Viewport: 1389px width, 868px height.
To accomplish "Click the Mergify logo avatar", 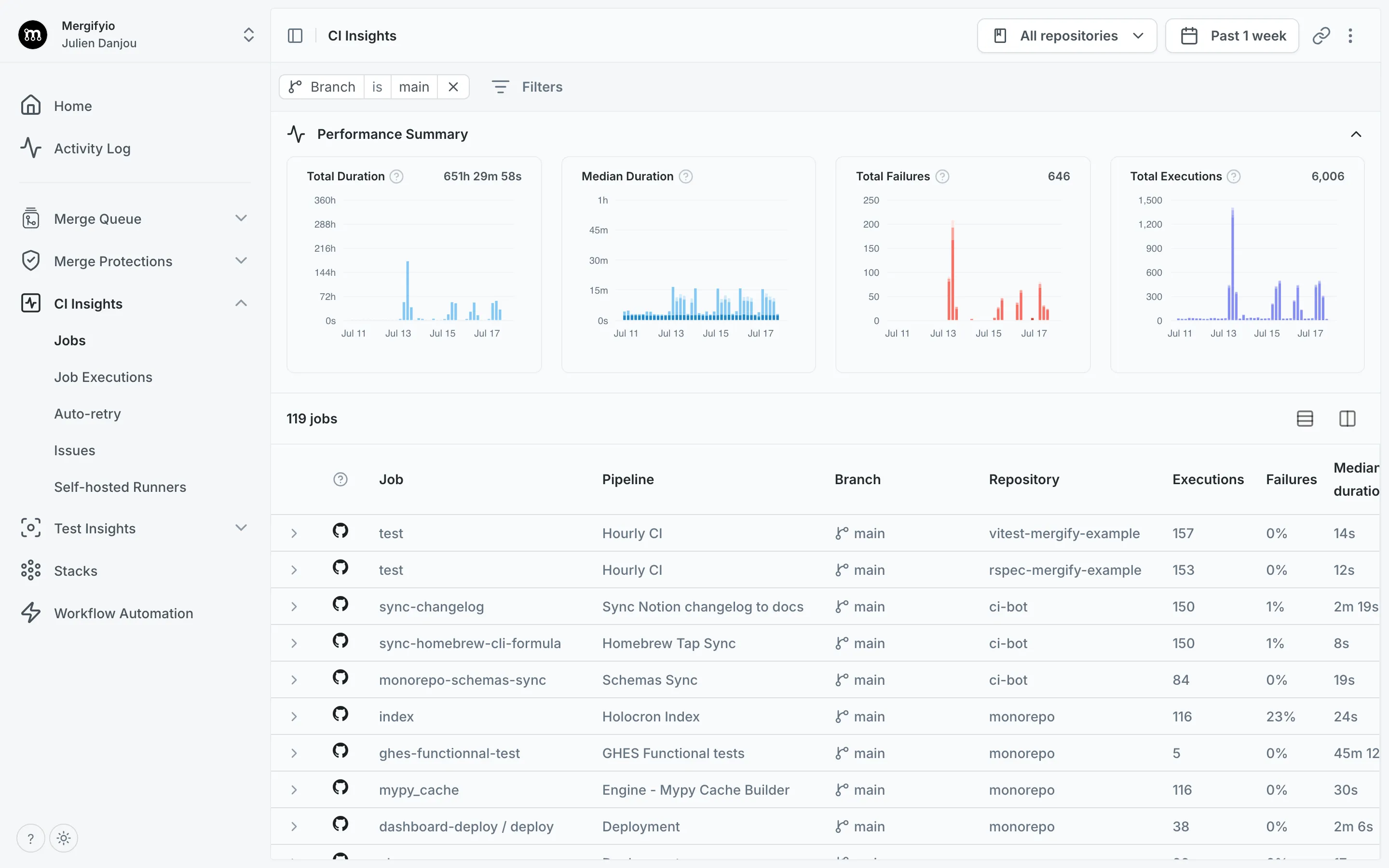I will (33, 35).
